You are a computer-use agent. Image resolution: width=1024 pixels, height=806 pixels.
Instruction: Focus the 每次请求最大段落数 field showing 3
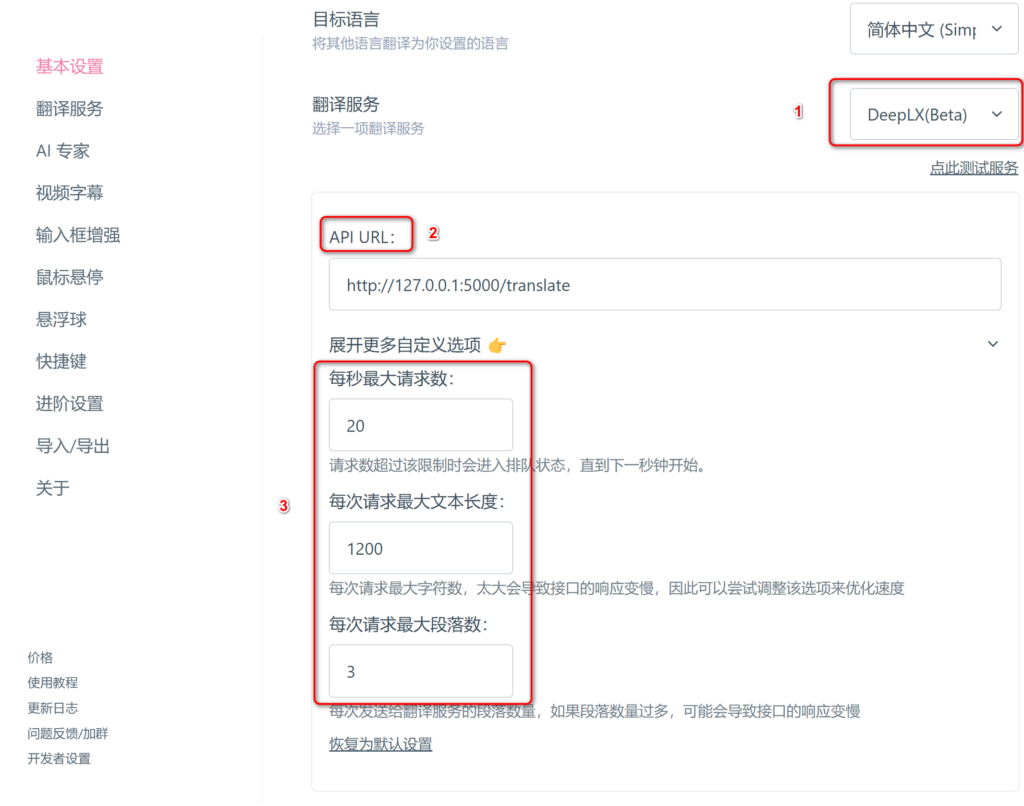click(x=421, y=671)
